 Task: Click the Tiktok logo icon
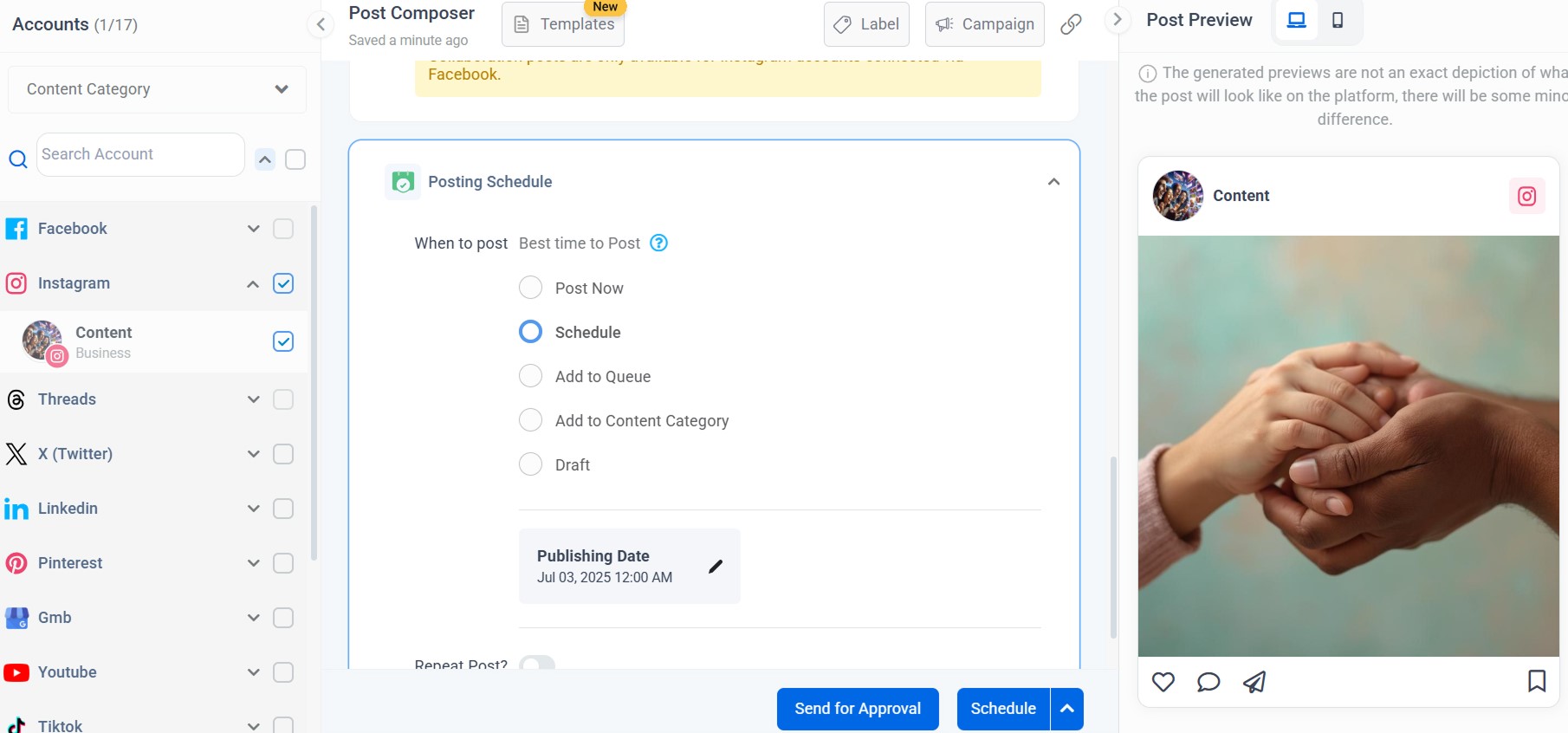16,725
